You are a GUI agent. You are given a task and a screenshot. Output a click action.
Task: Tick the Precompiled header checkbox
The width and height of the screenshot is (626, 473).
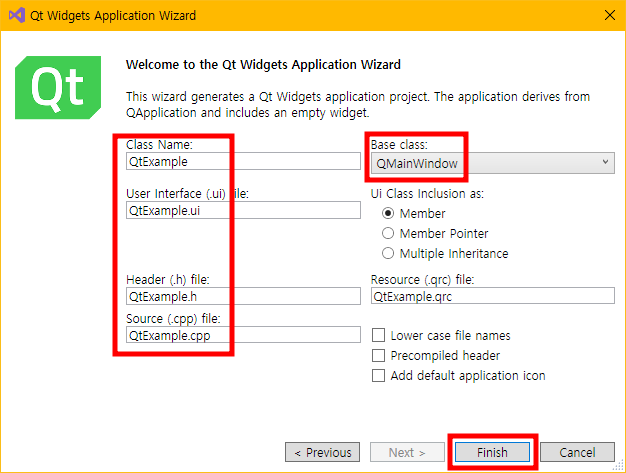(378, 355)
